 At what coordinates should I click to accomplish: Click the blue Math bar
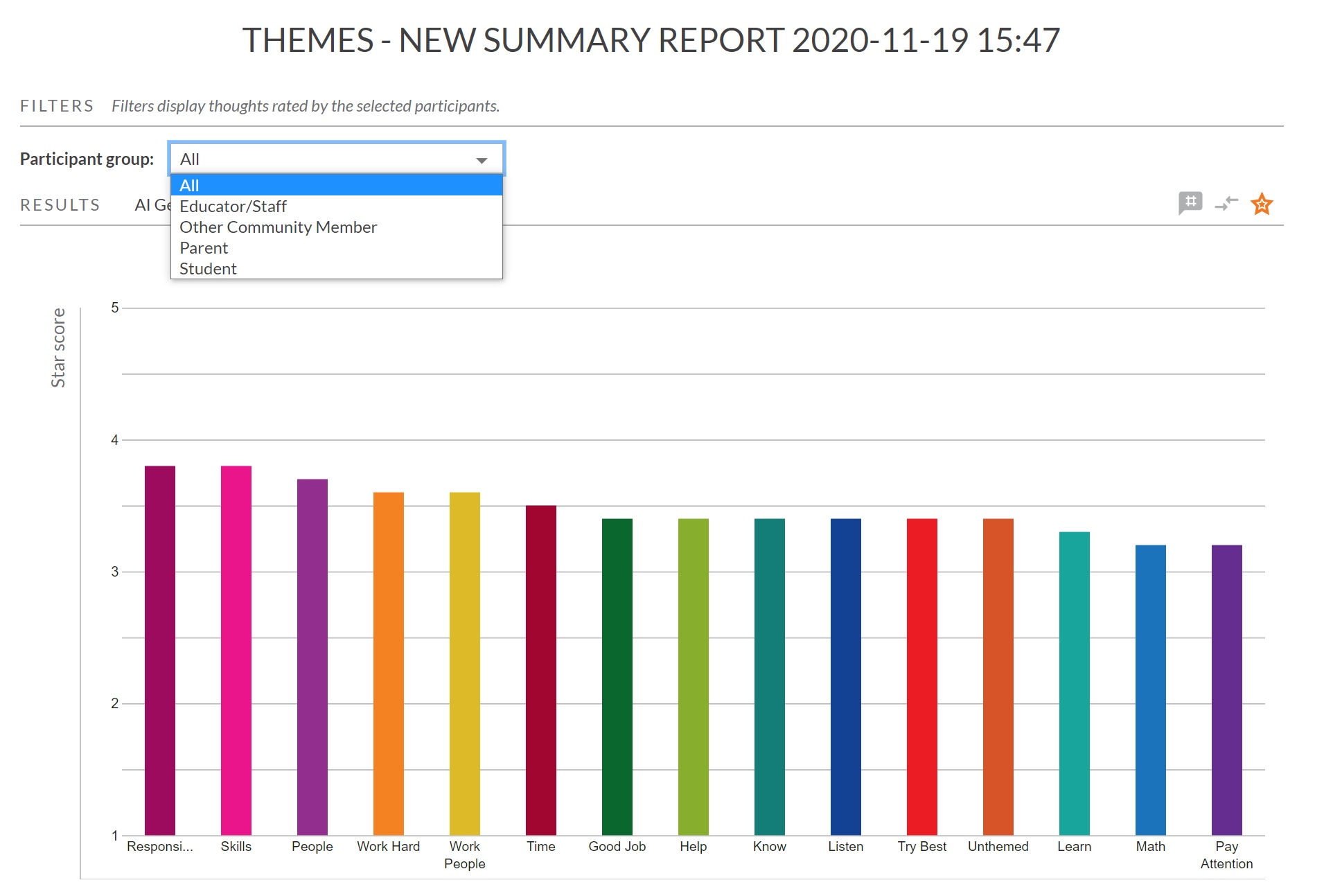coord(1151,689)
